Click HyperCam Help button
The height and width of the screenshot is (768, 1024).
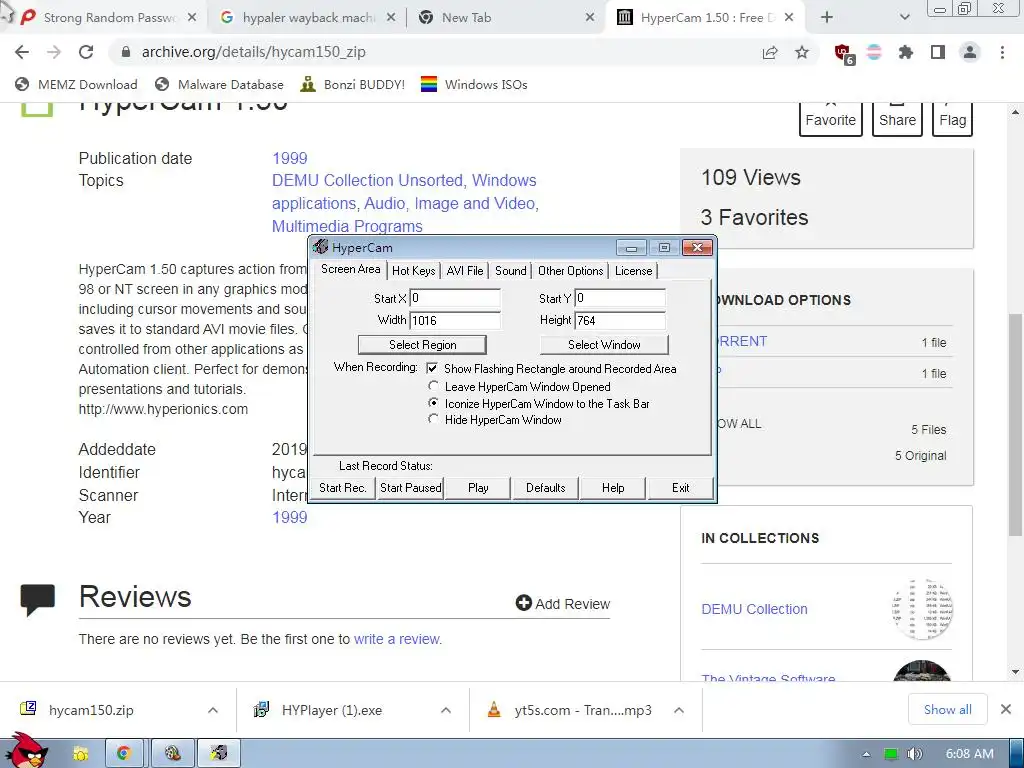click(613, 488)
